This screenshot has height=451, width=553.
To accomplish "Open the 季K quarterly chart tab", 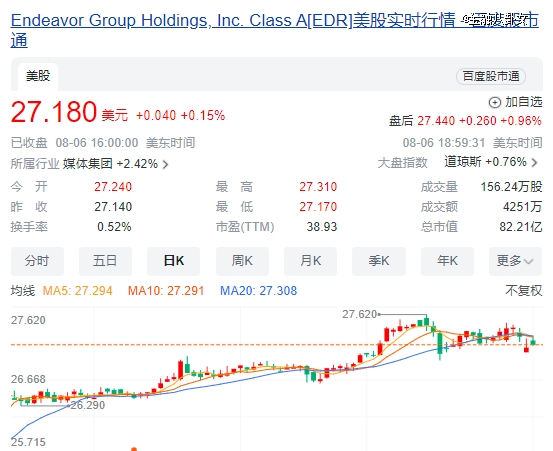I will click(379, 261).
